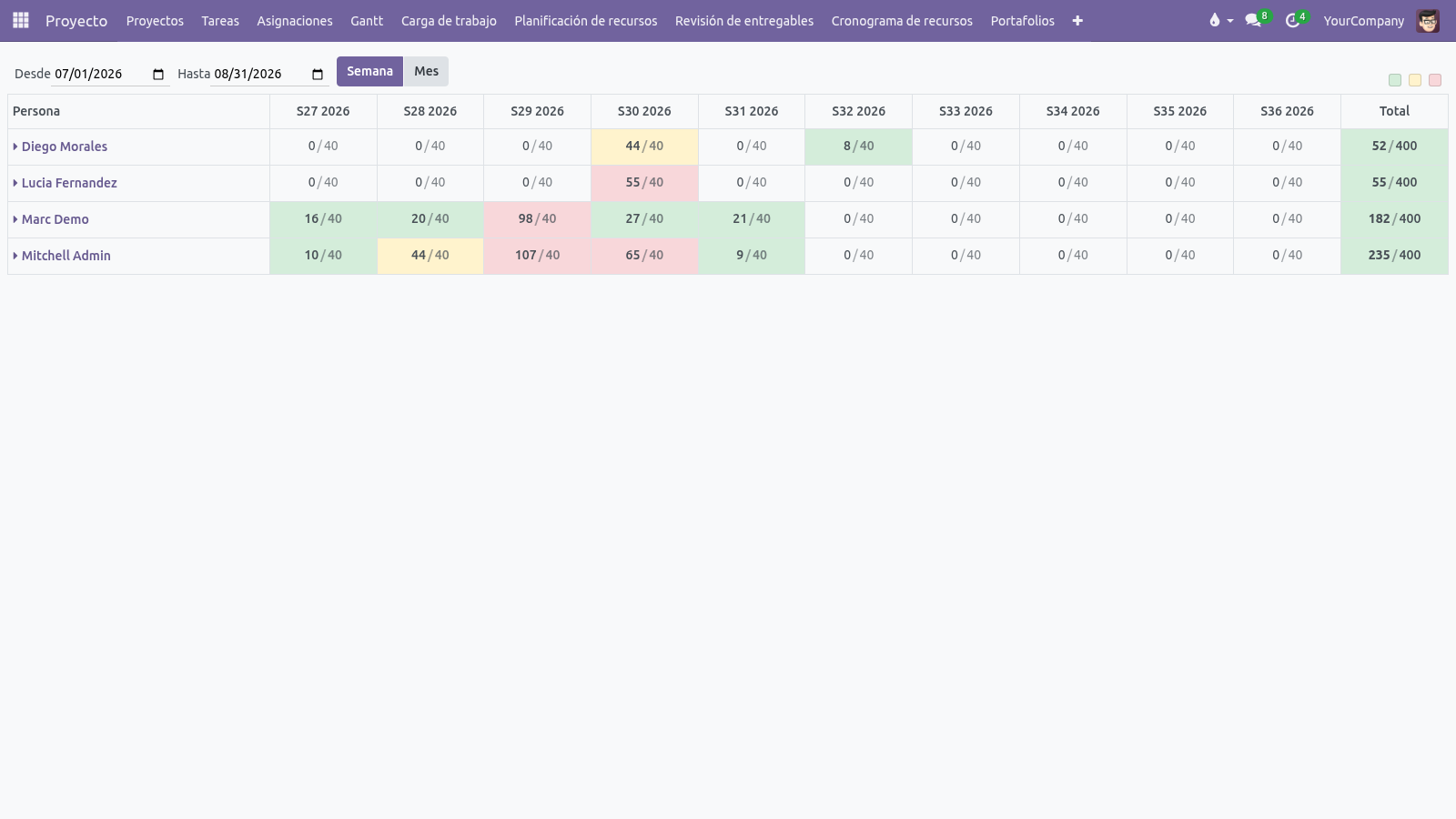Viewport: 1456px width, 819px height.
Task: Click Mitchell Admin 44/40 cell
Action: (430, 256)
